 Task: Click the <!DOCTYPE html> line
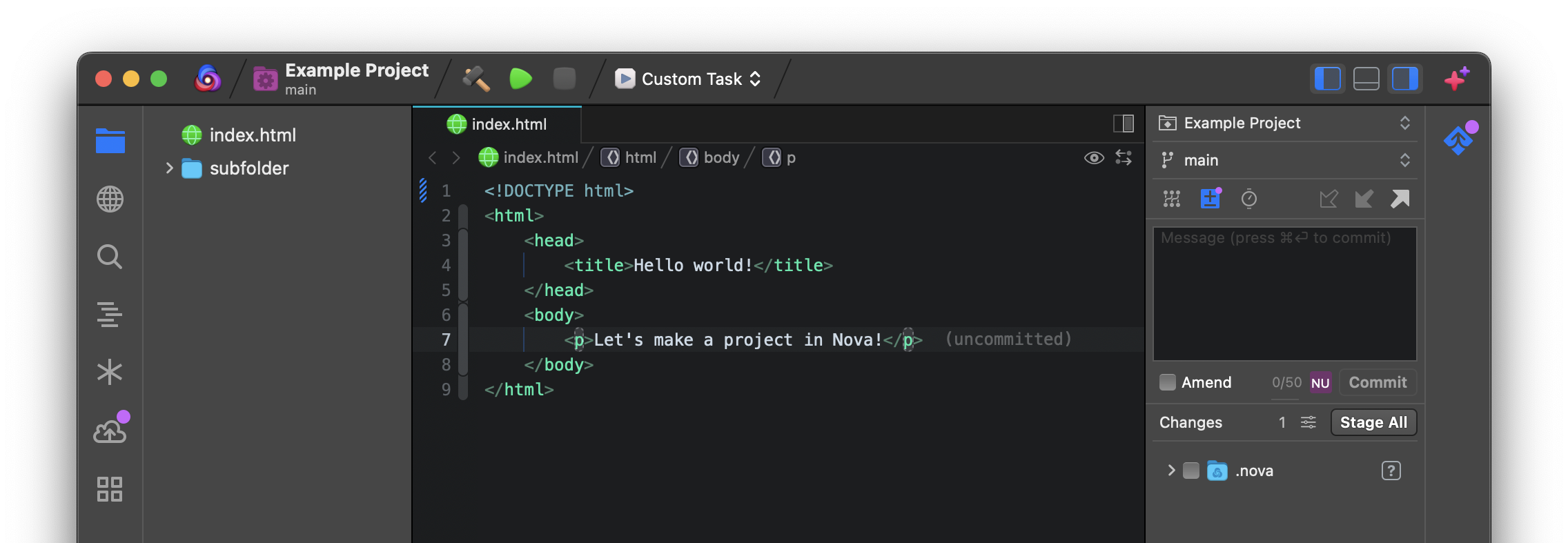558,191
